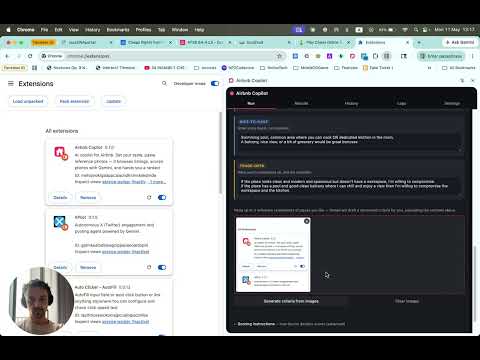Click the Load unpacked button
Viewport: 480px width, 360px height.
pos(28,101)
